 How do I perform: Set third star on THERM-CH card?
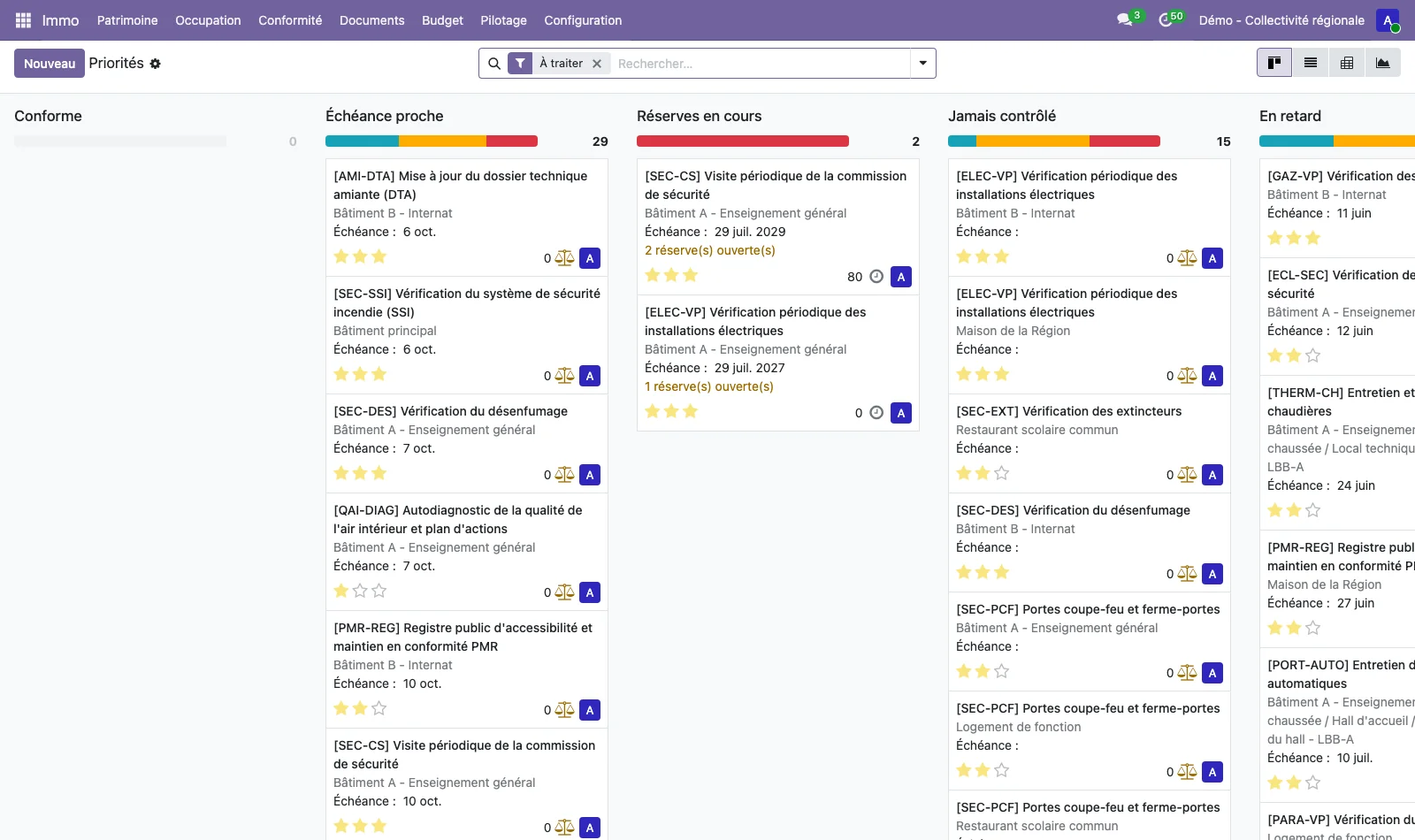pyautogui.click(x=1313, y=510)
